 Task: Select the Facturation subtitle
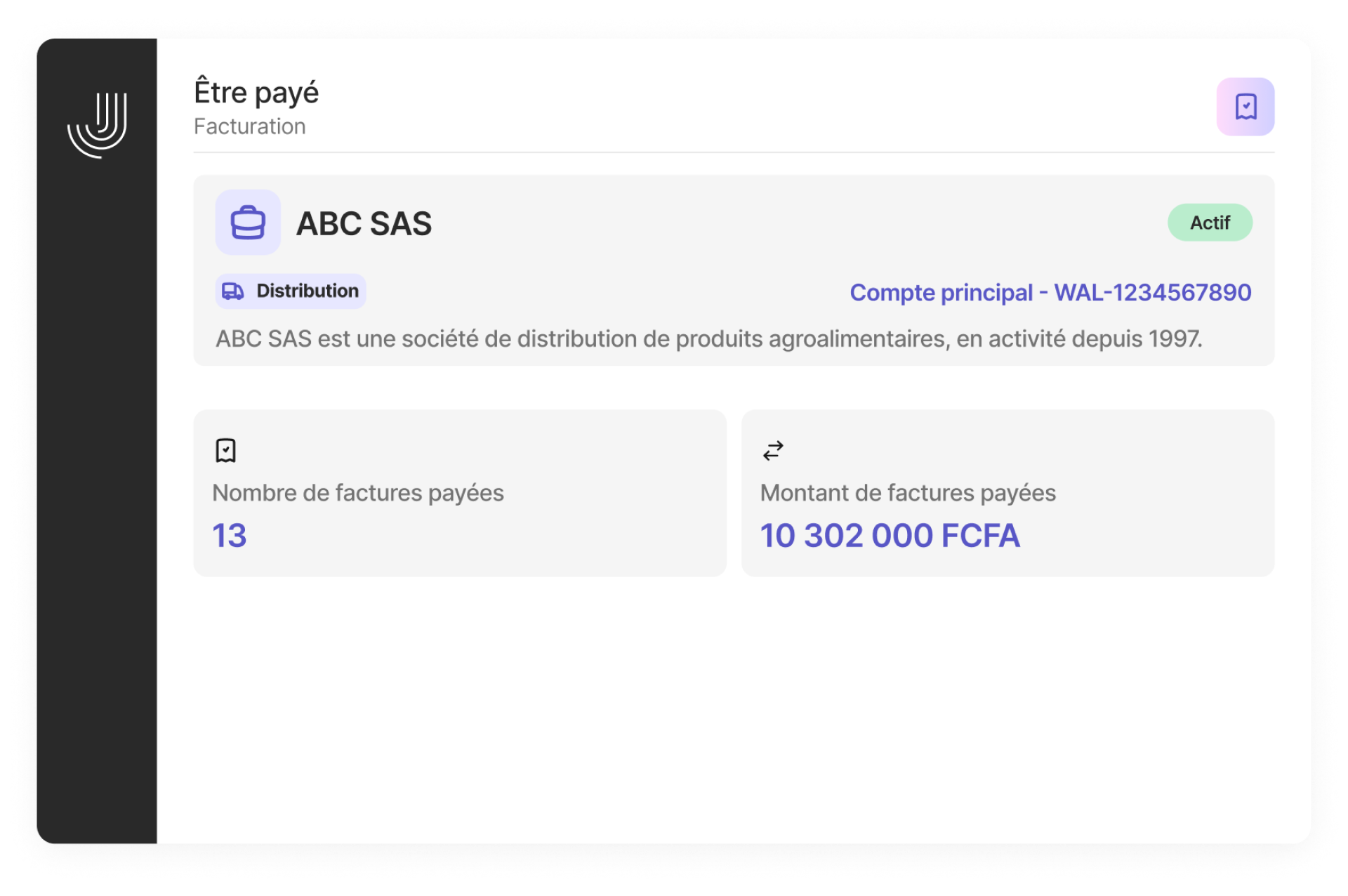click(250, 126)
